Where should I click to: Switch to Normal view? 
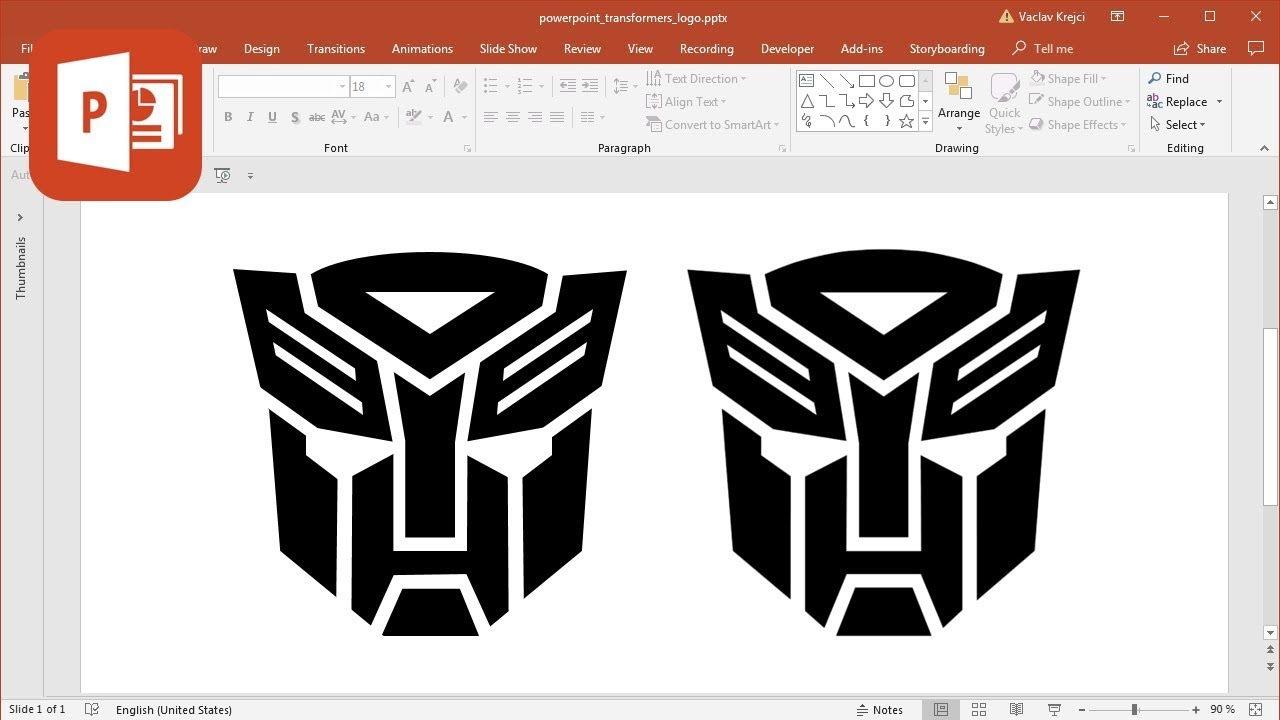point(941,709)
